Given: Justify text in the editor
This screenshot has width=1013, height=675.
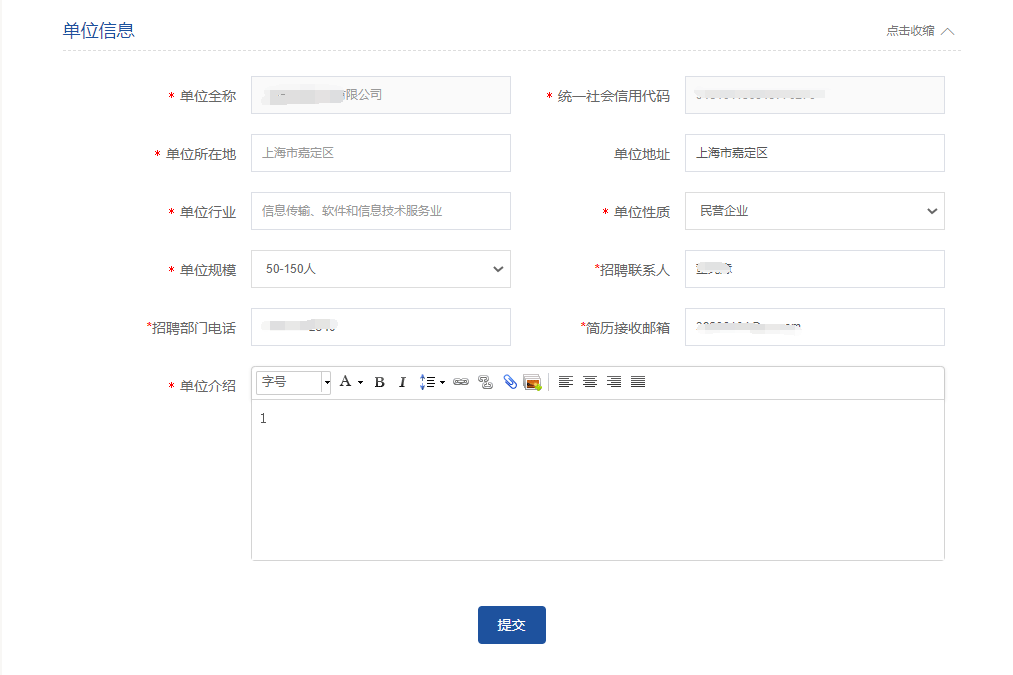Looking at the screenshot, I should tap(638, 382).
